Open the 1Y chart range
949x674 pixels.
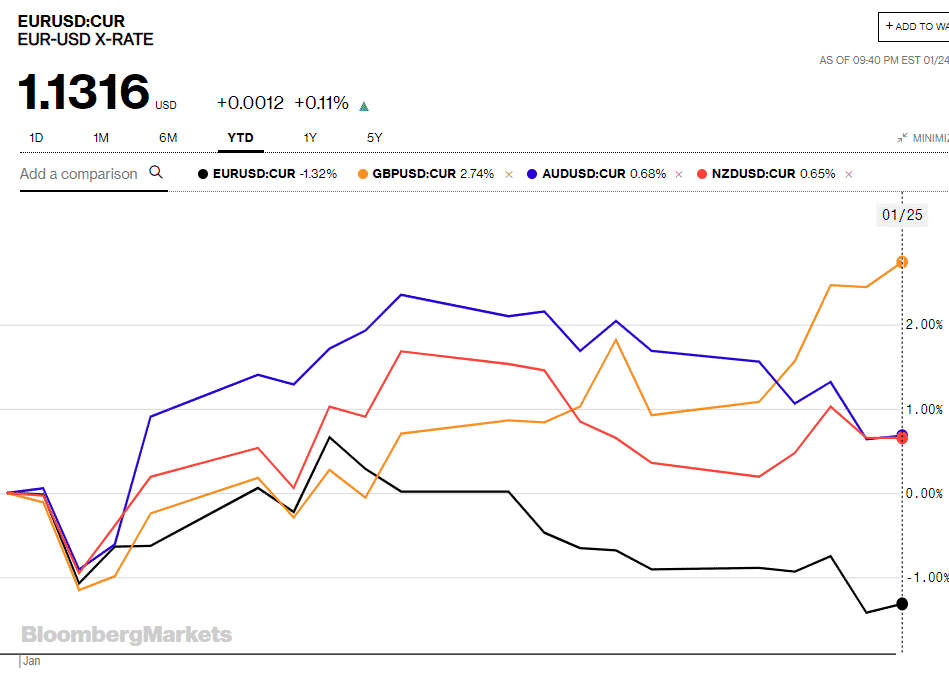point(310,138)
